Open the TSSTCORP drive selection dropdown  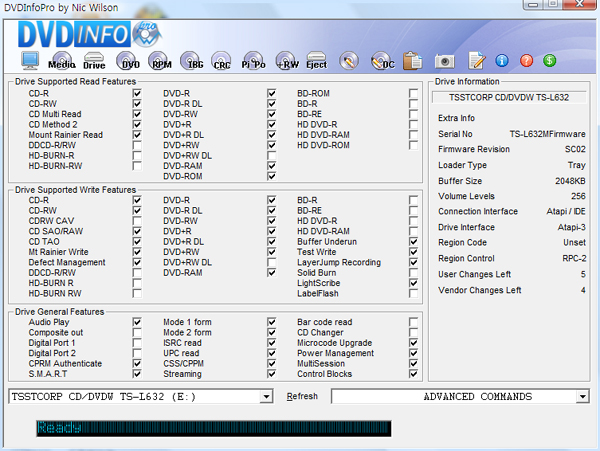click(266, 397)
